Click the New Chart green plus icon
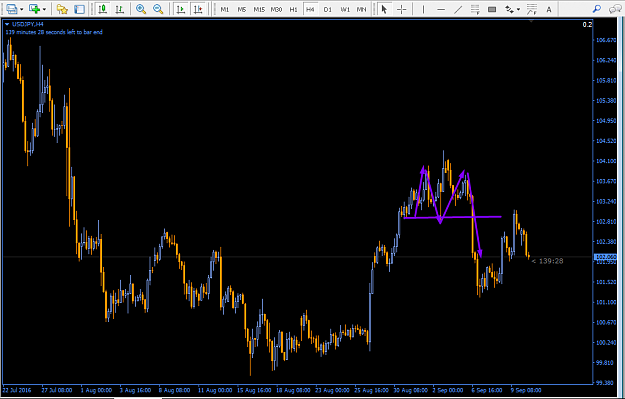 (34, 9)
